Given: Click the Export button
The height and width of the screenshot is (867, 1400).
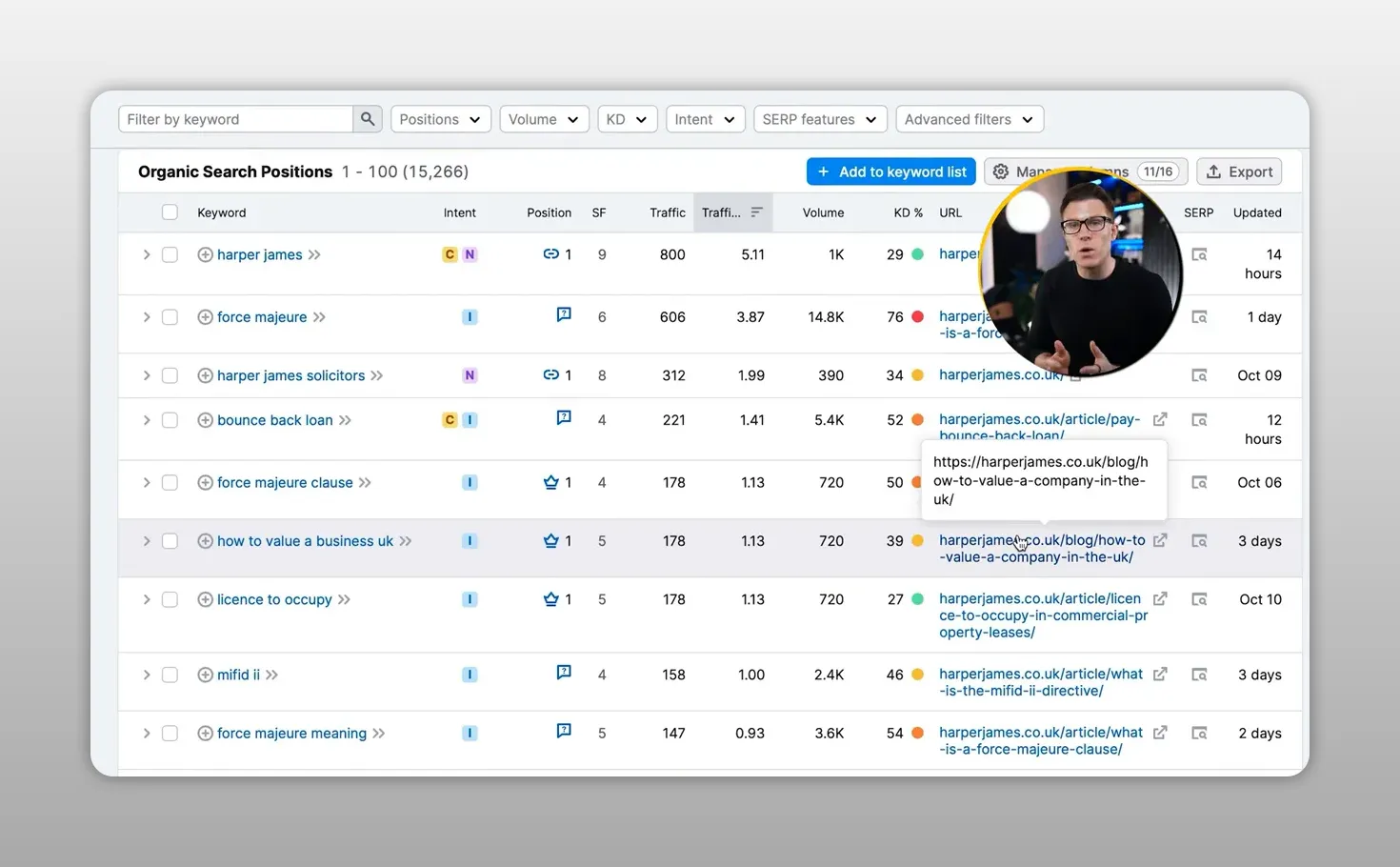Looking at the screenshot, I should (1239, 171).
